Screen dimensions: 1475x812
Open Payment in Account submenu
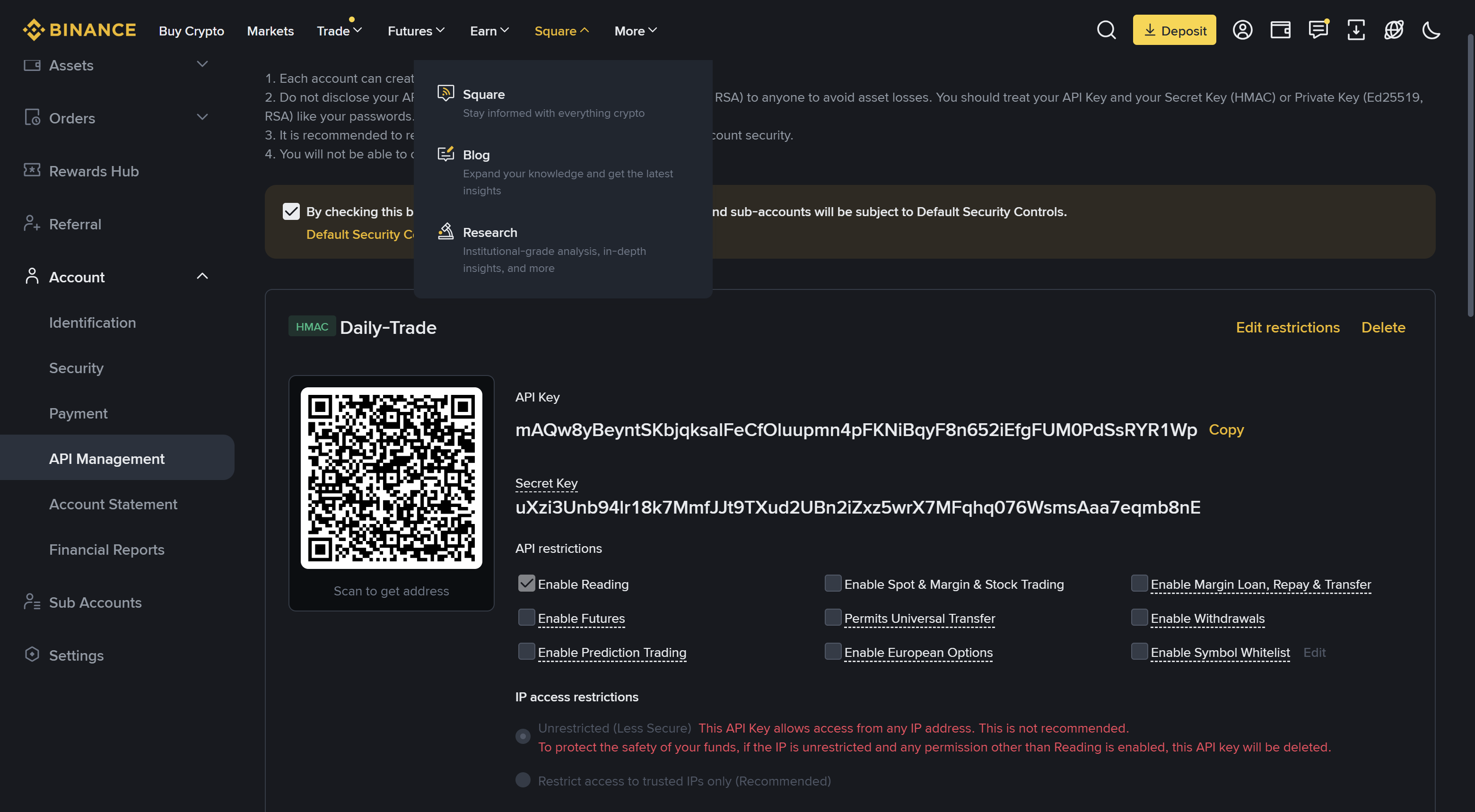78,413
